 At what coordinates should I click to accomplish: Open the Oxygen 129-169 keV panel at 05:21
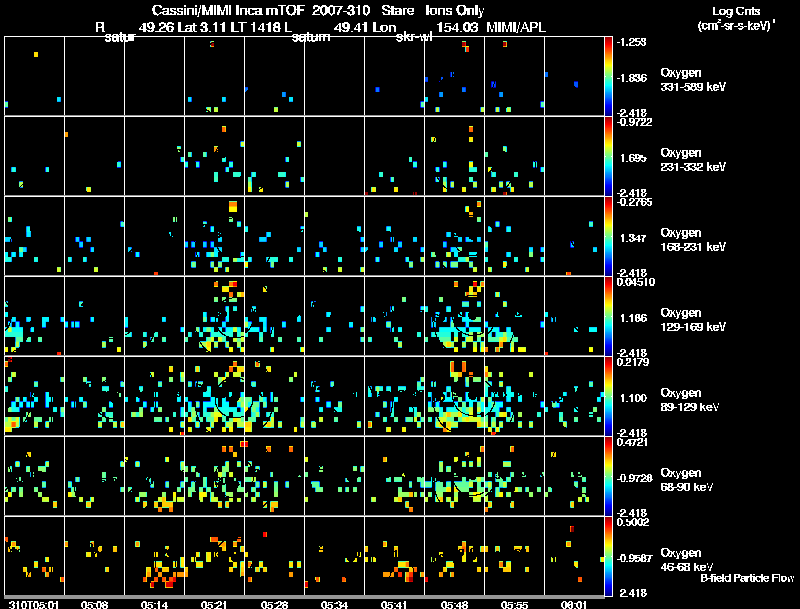[x=214, y=316]
